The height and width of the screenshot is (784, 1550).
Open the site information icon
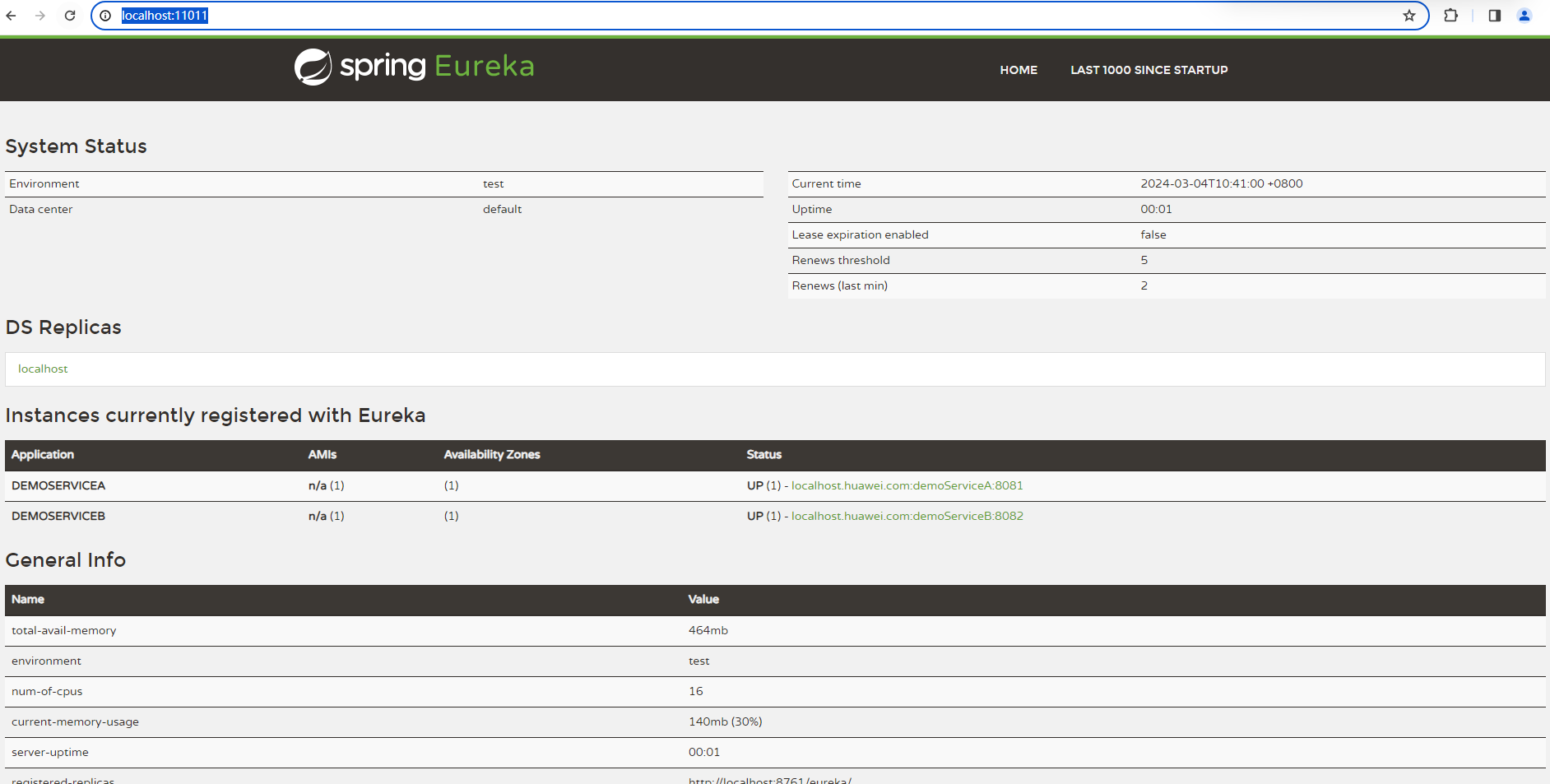click(105, 16)
